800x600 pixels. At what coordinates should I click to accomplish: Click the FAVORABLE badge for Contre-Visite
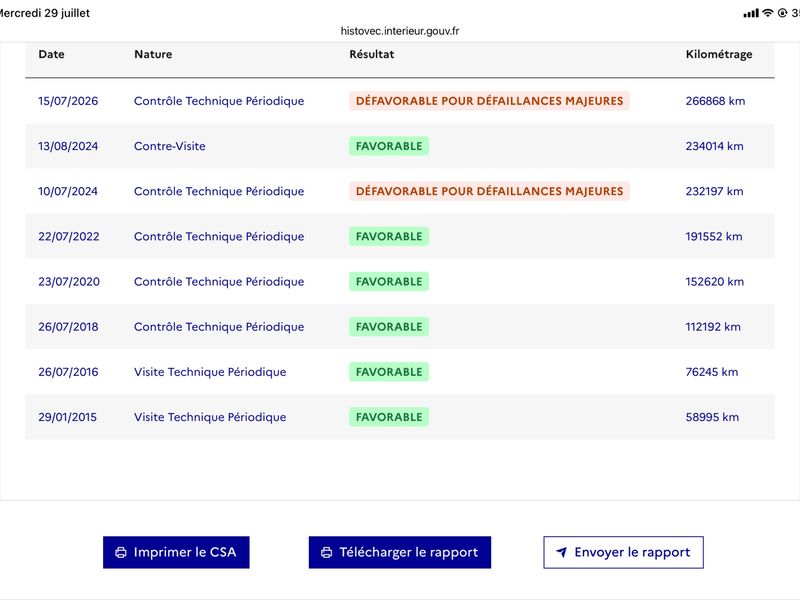[x=389, y=146]
